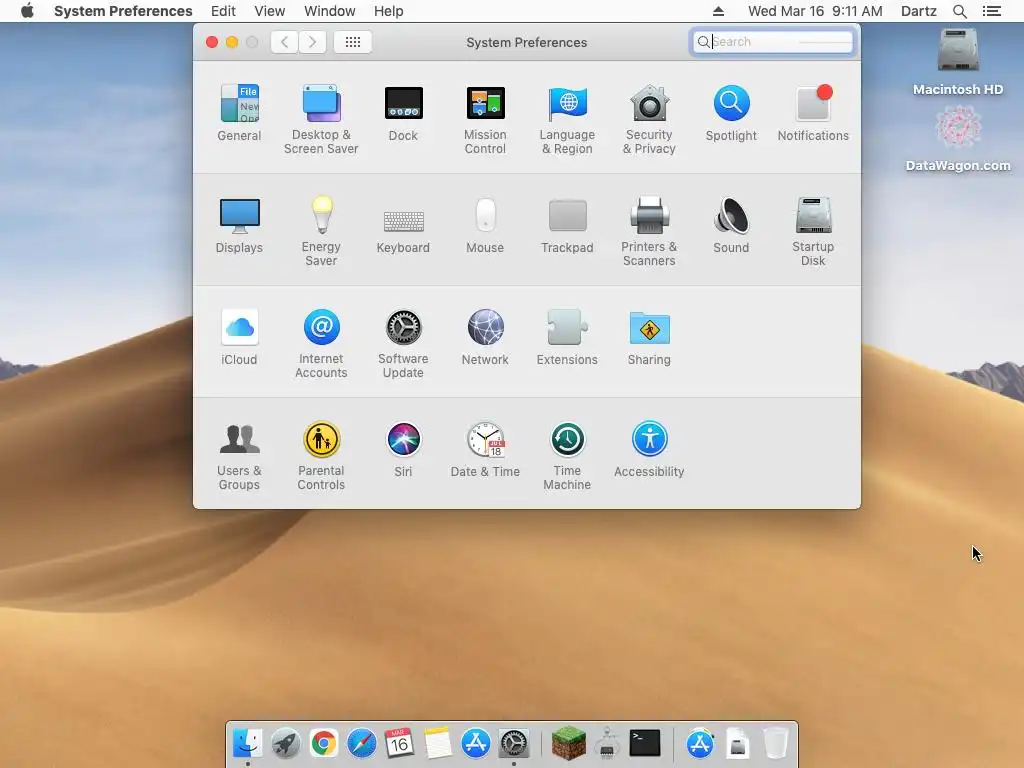Open the General preferences pane
Viewport: 1024px width, 768px height.
coord(239,112)
